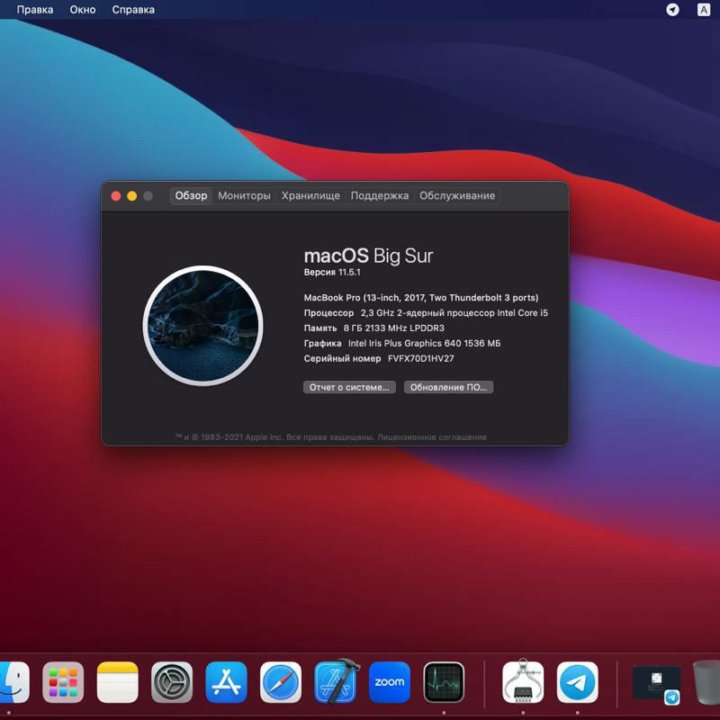The height and width of the screenshot is (720, 720).
Task: Switch to the Поддержка tab
Action: pos(380,196)
